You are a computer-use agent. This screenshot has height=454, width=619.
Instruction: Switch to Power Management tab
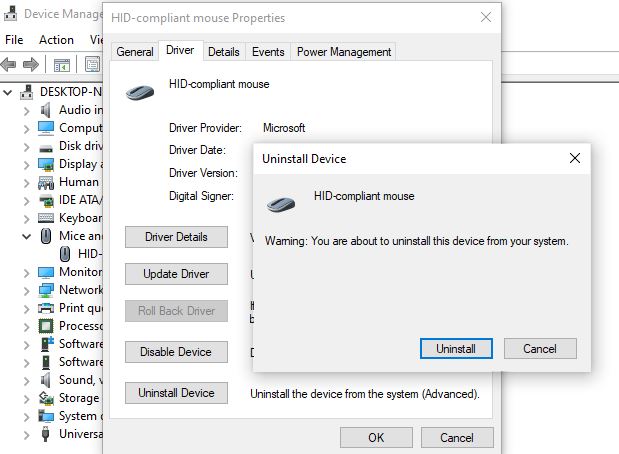(344, 52)
